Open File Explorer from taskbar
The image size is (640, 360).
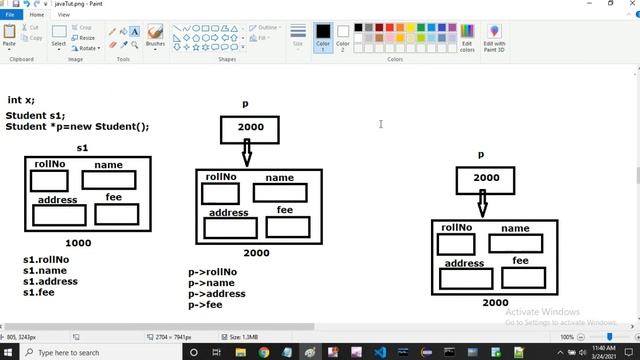coord(240,352)
